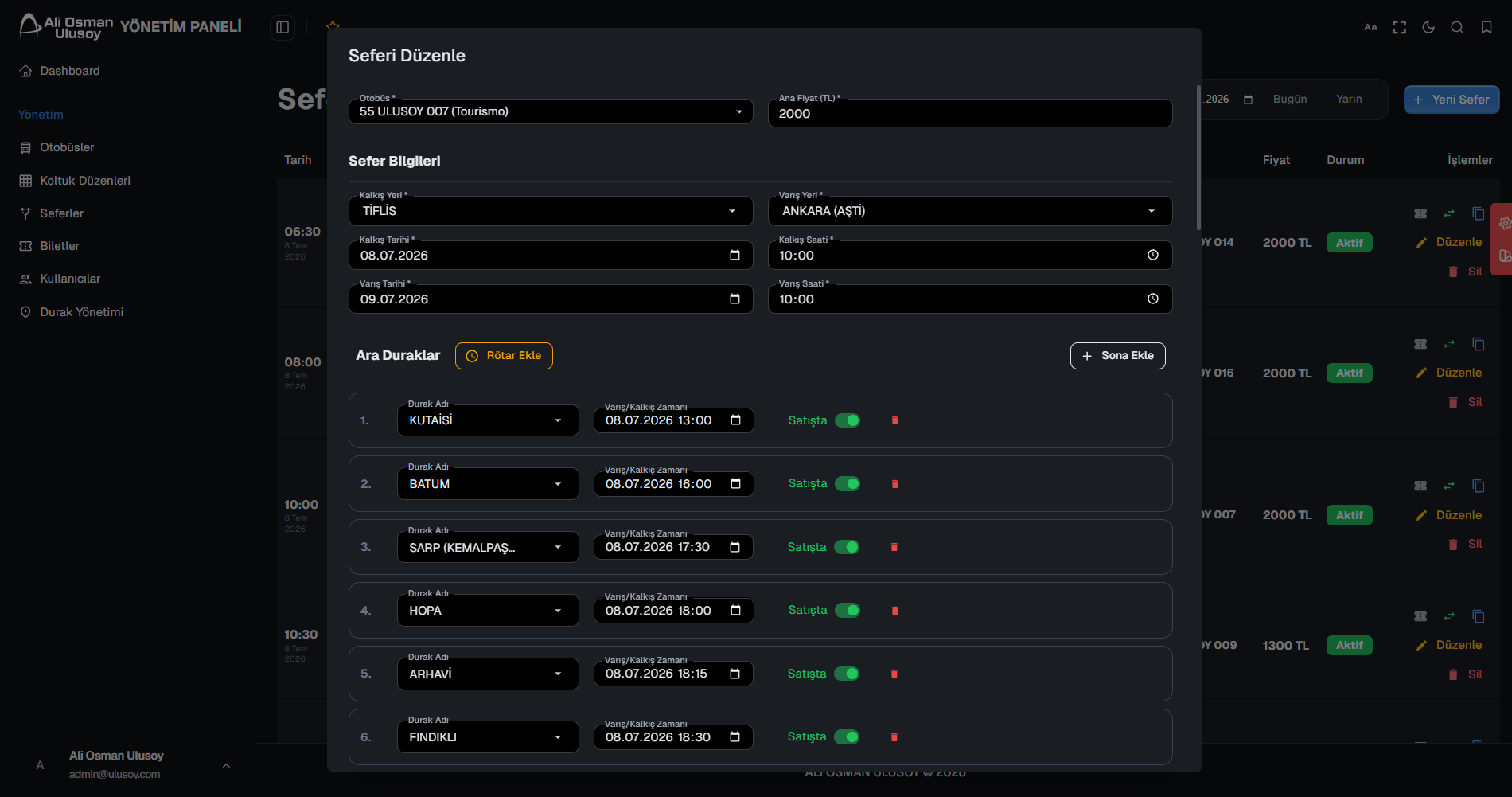This screenshot has height=797, width=1512.
Task: Toggle Satışta switch for KUTAİSİ stop
Action: 848,420
